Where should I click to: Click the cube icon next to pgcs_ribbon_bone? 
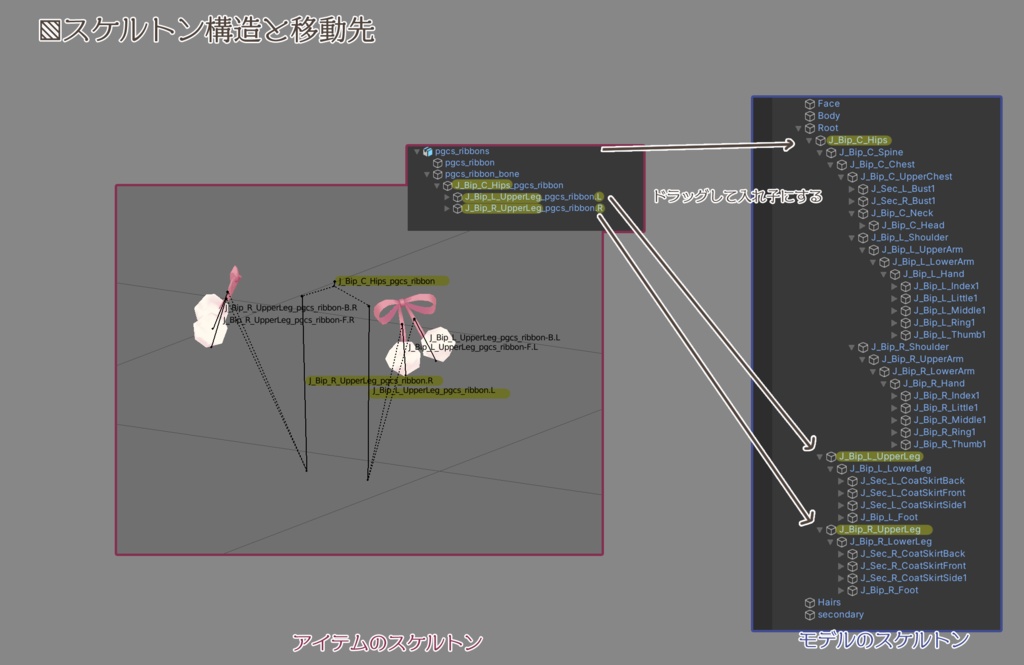click(438, 174)
